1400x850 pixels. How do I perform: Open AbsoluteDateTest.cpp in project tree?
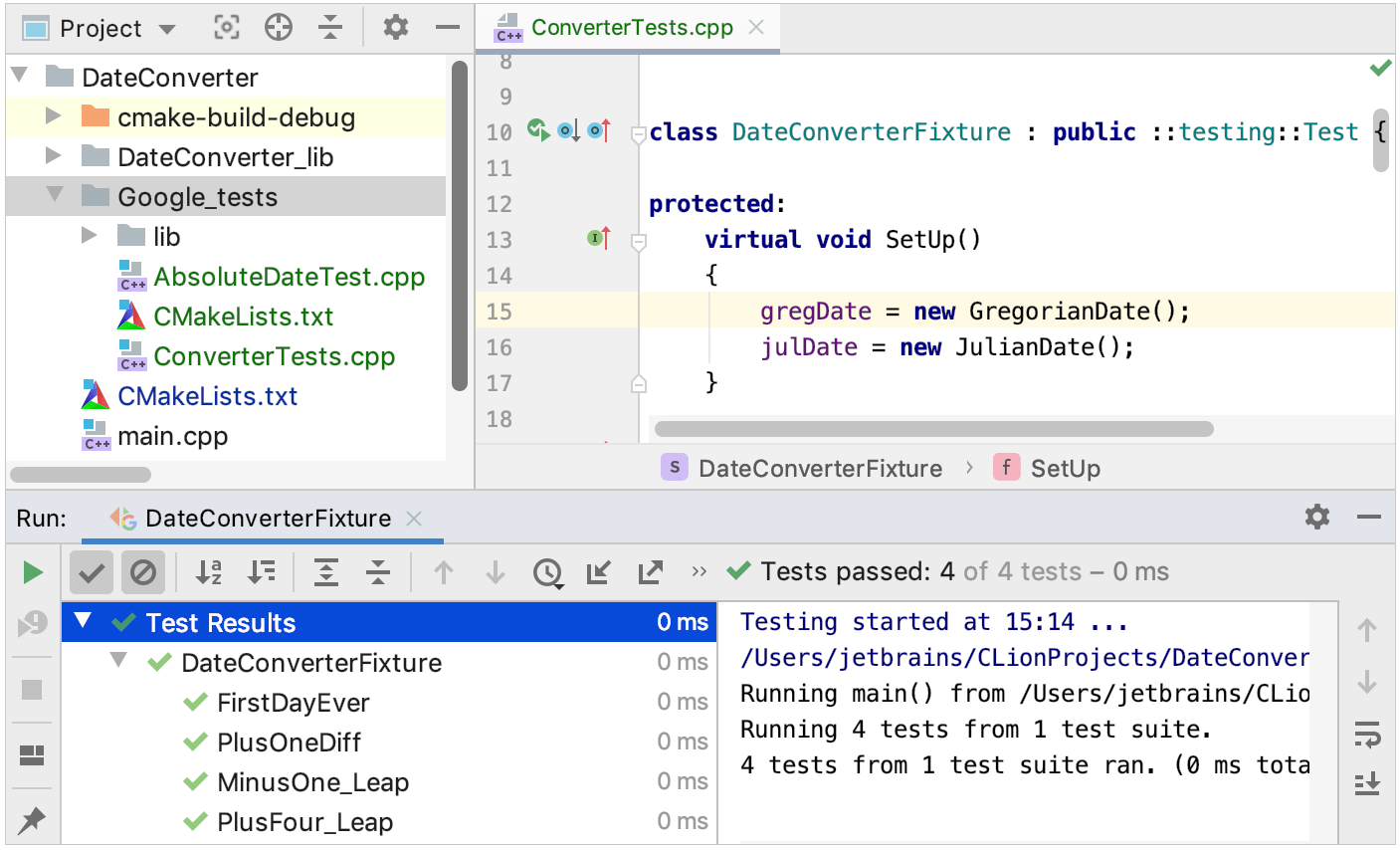[x=289, y=277]
